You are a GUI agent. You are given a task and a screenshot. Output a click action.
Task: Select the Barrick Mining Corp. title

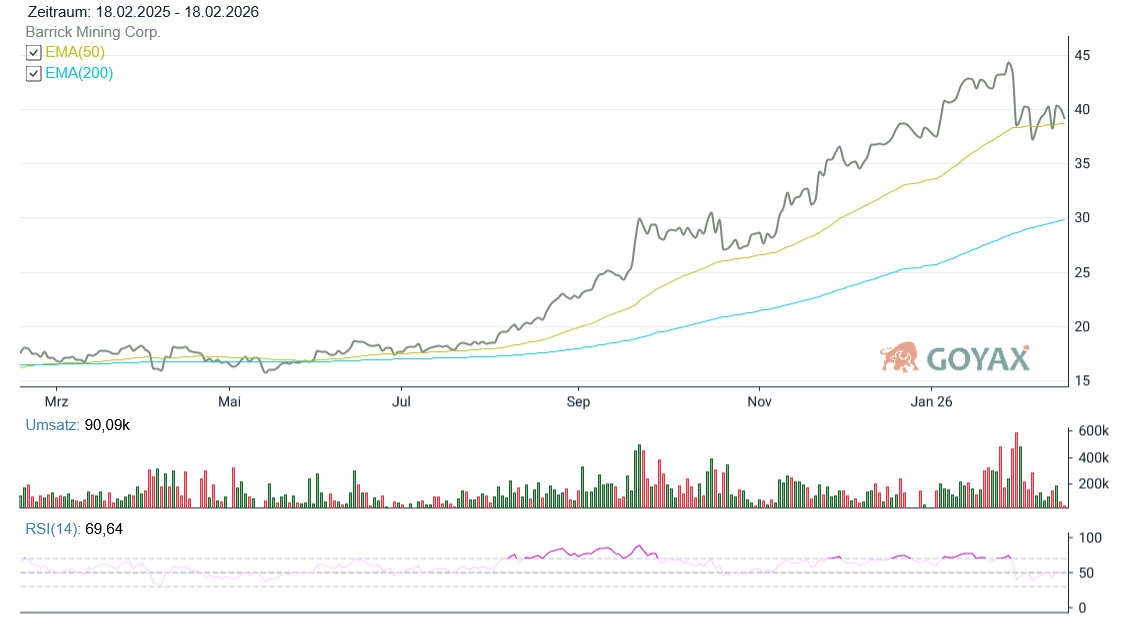coord(93,32)
